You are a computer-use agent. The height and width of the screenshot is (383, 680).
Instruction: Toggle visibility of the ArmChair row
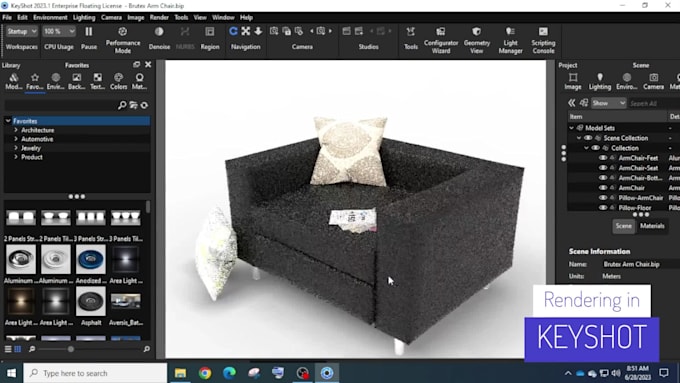(603, 188)
